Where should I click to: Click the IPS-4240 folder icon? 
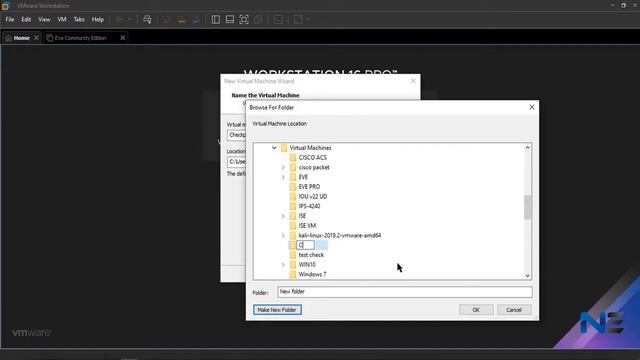click(x=293, y=206)
